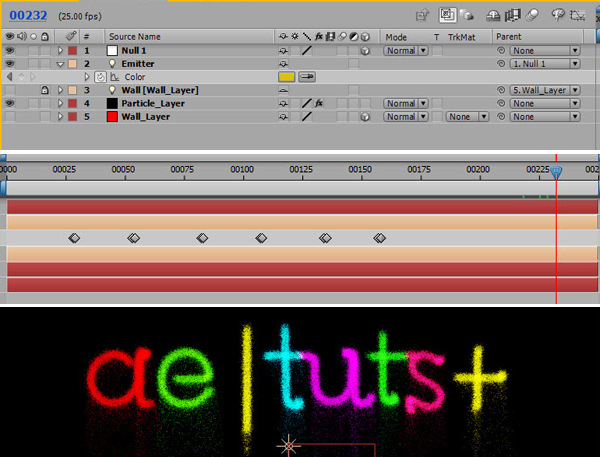Toggle the stopwatch for the Color property
Viewport: 600px width, 457px height.
coord(100,77)
